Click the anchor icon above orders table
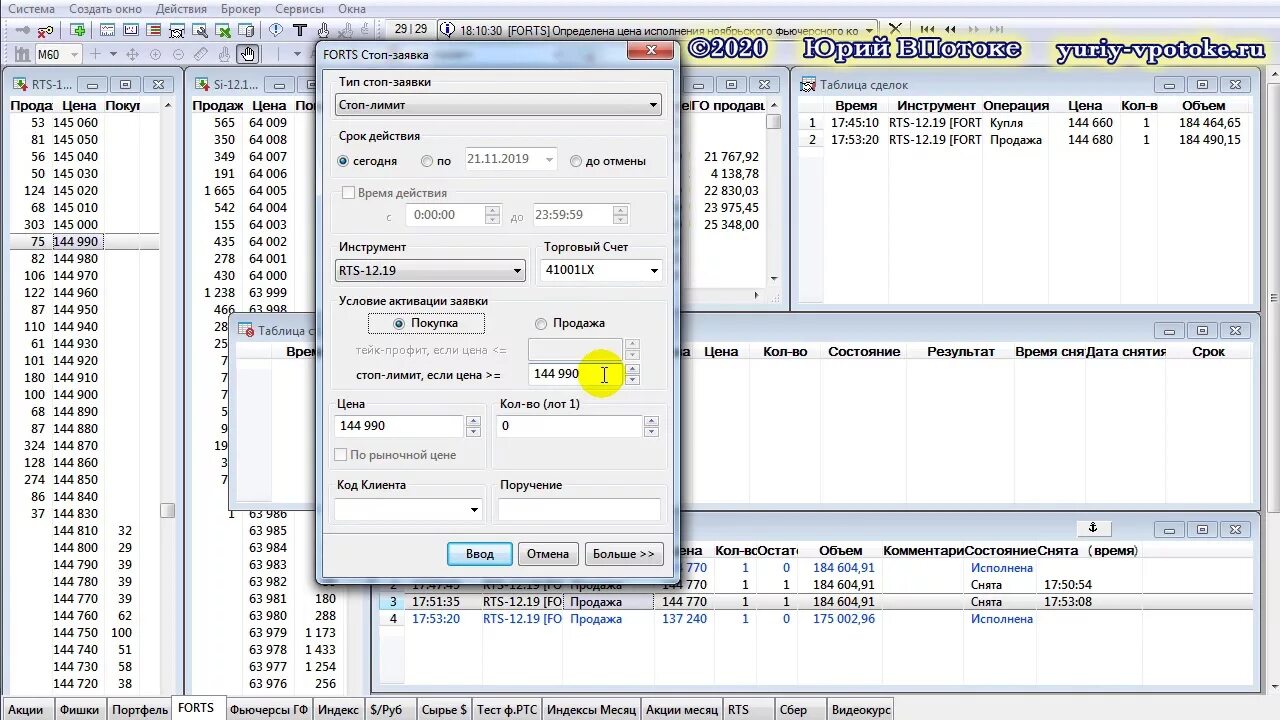1280x720 pixels. coord(1093,527)
